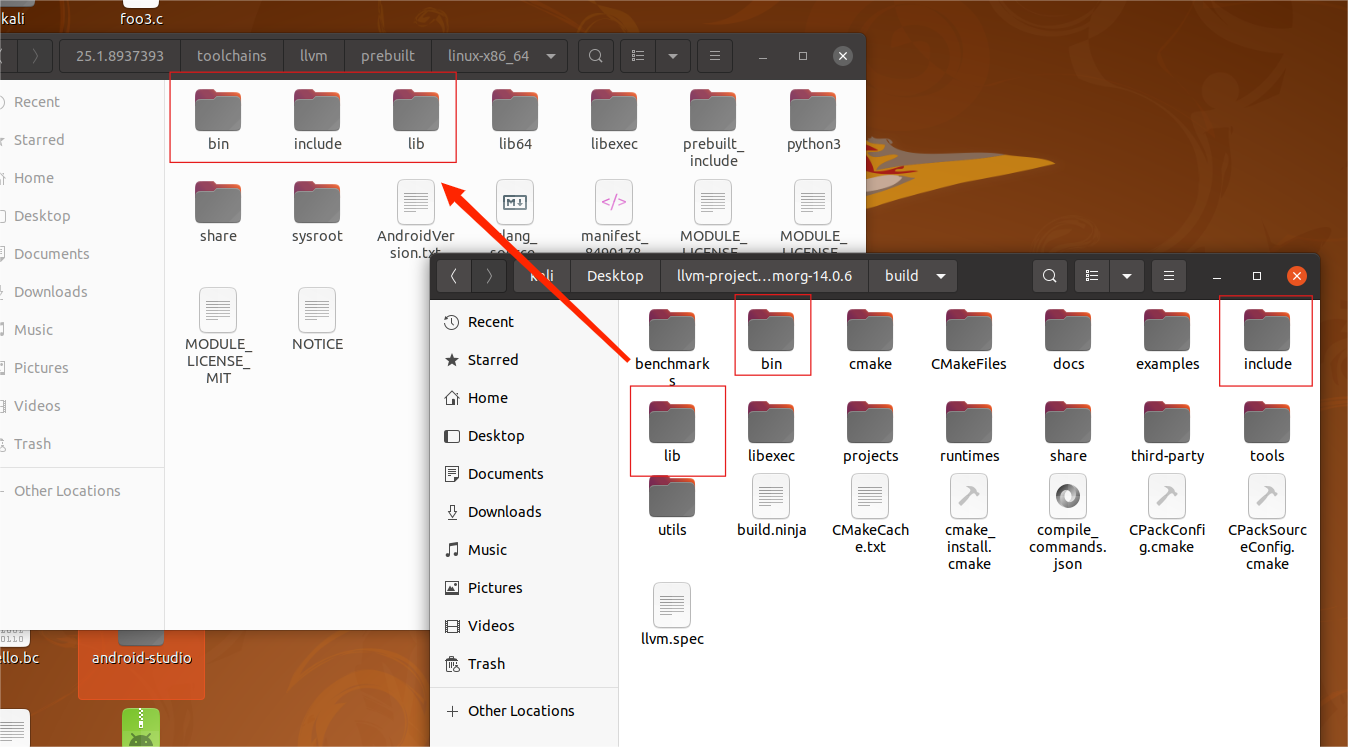
Task: Select the tools folder
Action: pyautogui.click(x=1267, y=432)
